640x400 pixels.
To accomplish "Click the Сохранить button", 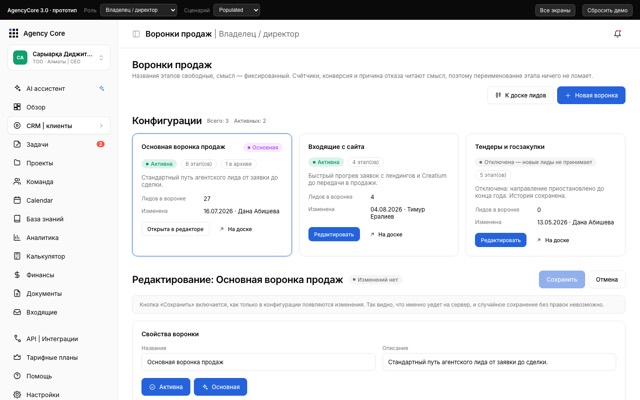I will [562, 280].
